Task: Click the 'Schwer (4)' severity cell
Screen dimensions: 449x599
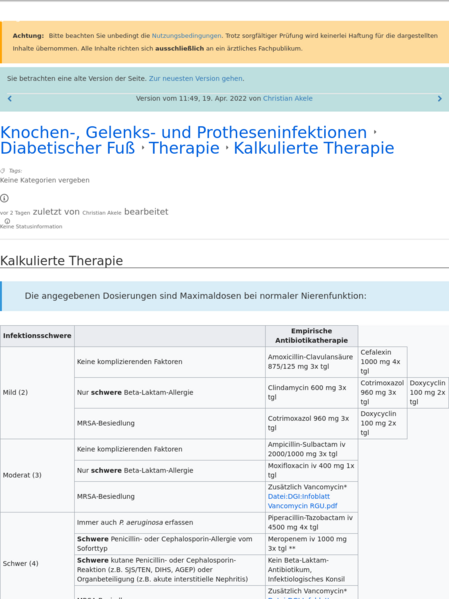Action: pos(37,563)
